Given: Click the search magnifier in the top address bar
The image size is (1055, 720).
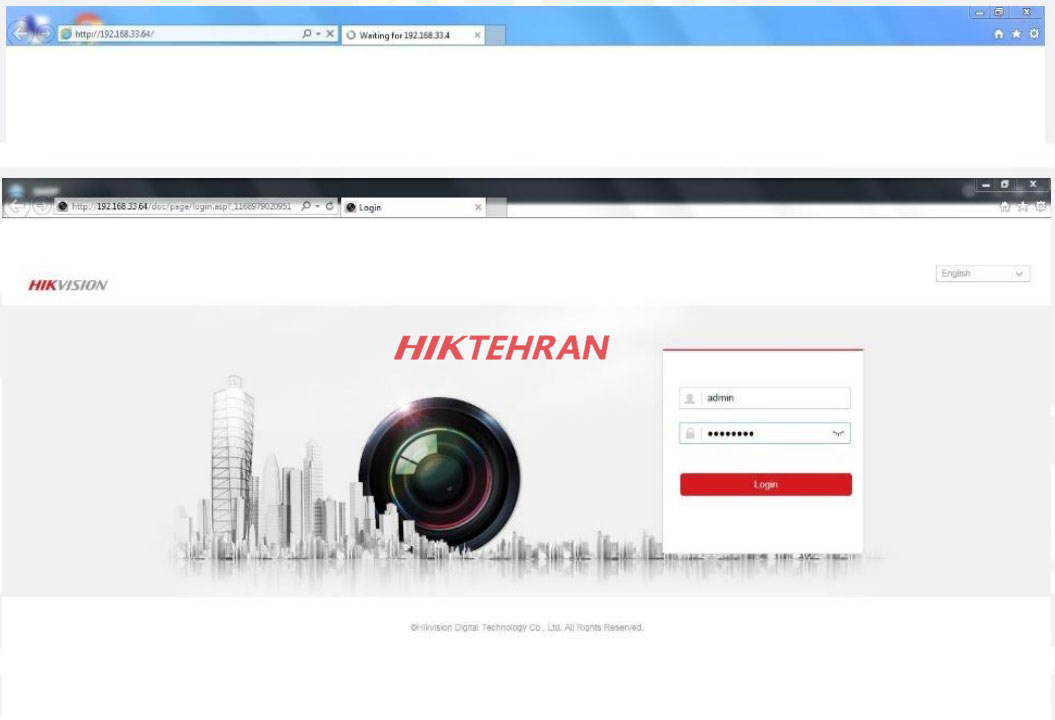Looking at the screenshot, I should (x=307, y=33).
